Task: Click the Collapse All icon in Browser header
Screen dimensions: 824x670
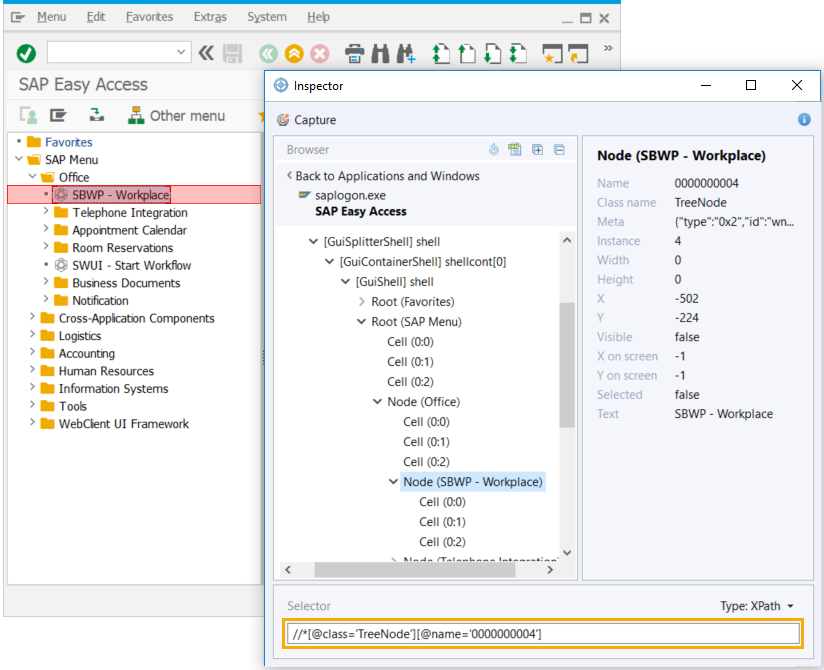Action: coord(559,150)
